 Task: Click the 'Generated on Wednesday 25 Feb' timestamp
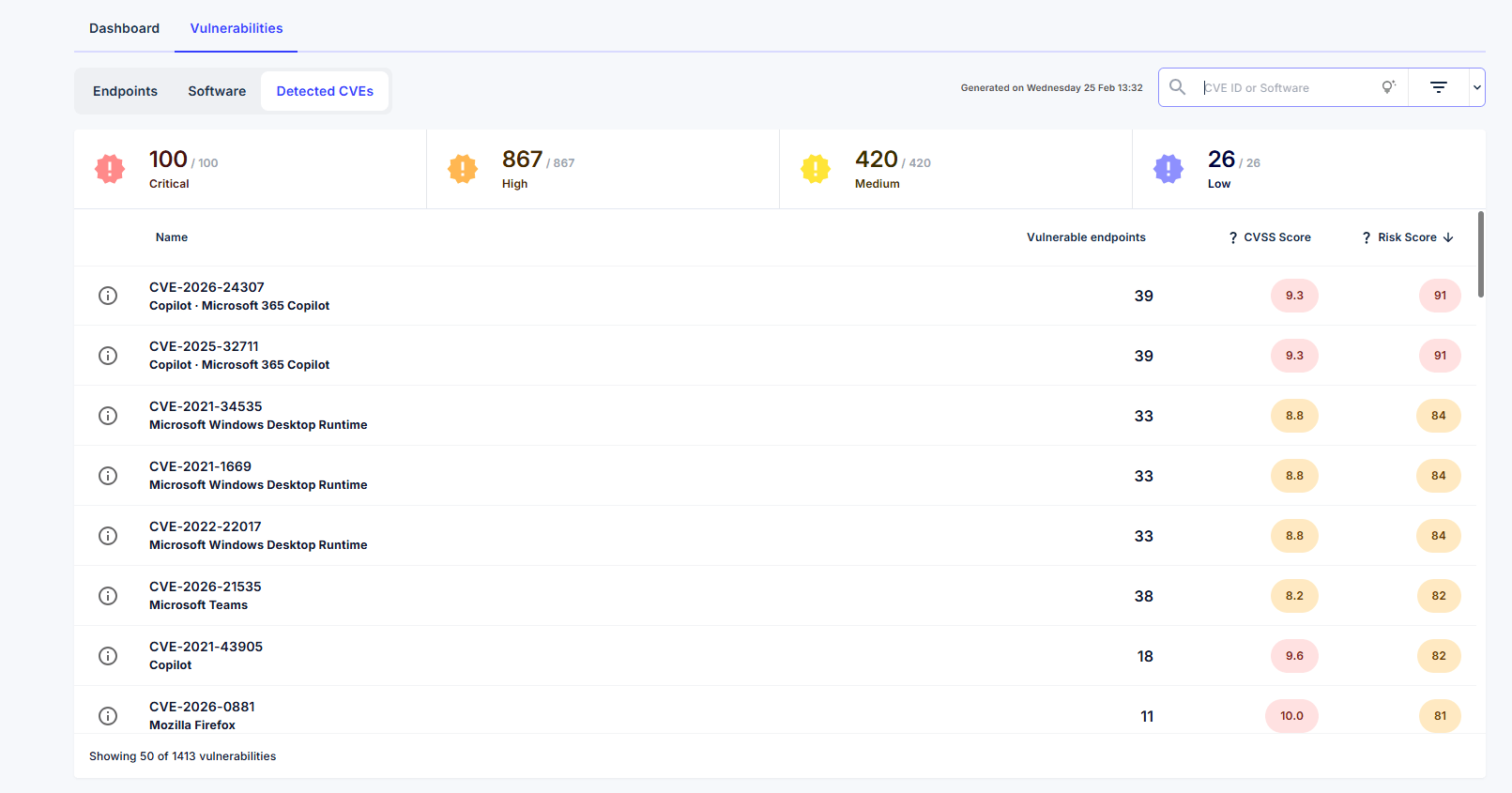point(1051,88)
